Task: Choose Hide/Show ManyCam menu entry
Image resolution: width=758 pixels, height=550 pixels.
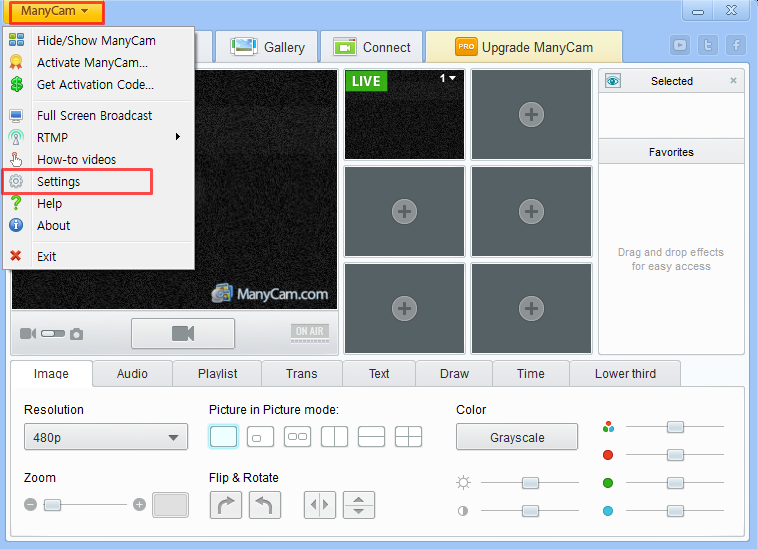Action: click(98, 41)
